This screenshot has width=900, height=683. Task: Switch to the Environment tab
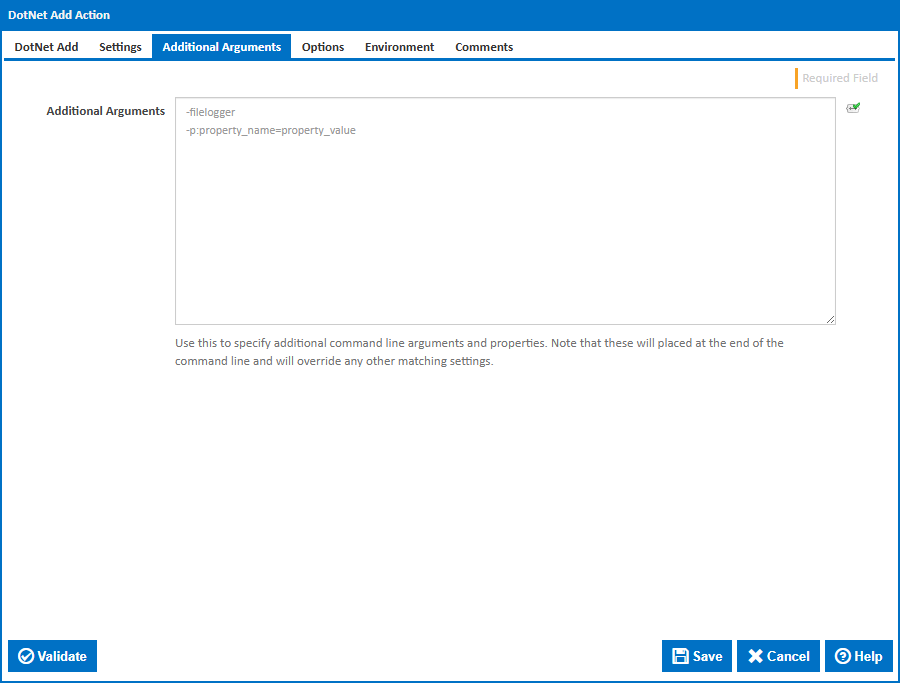click(399, 46)
